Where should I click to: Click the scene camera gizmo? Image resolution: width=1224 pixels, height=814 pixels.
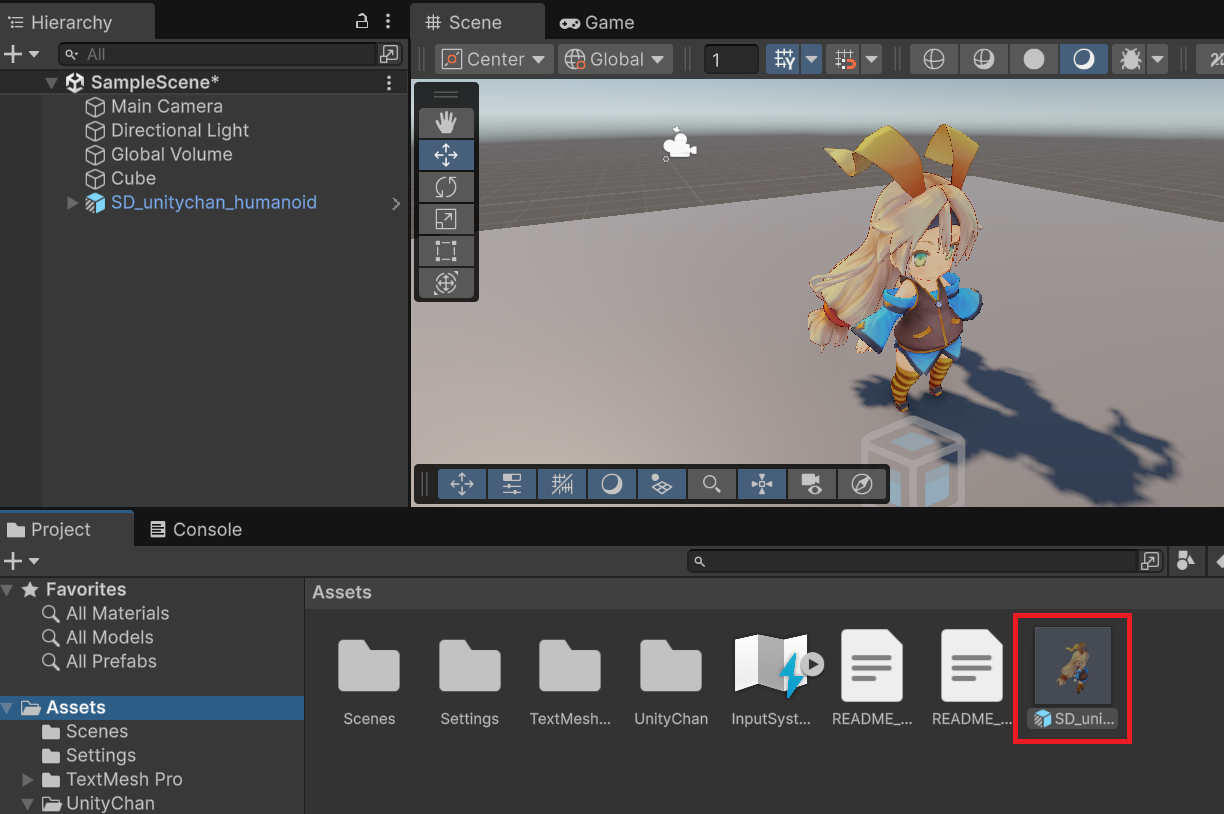pyautogui.click(x=679, y=147)
